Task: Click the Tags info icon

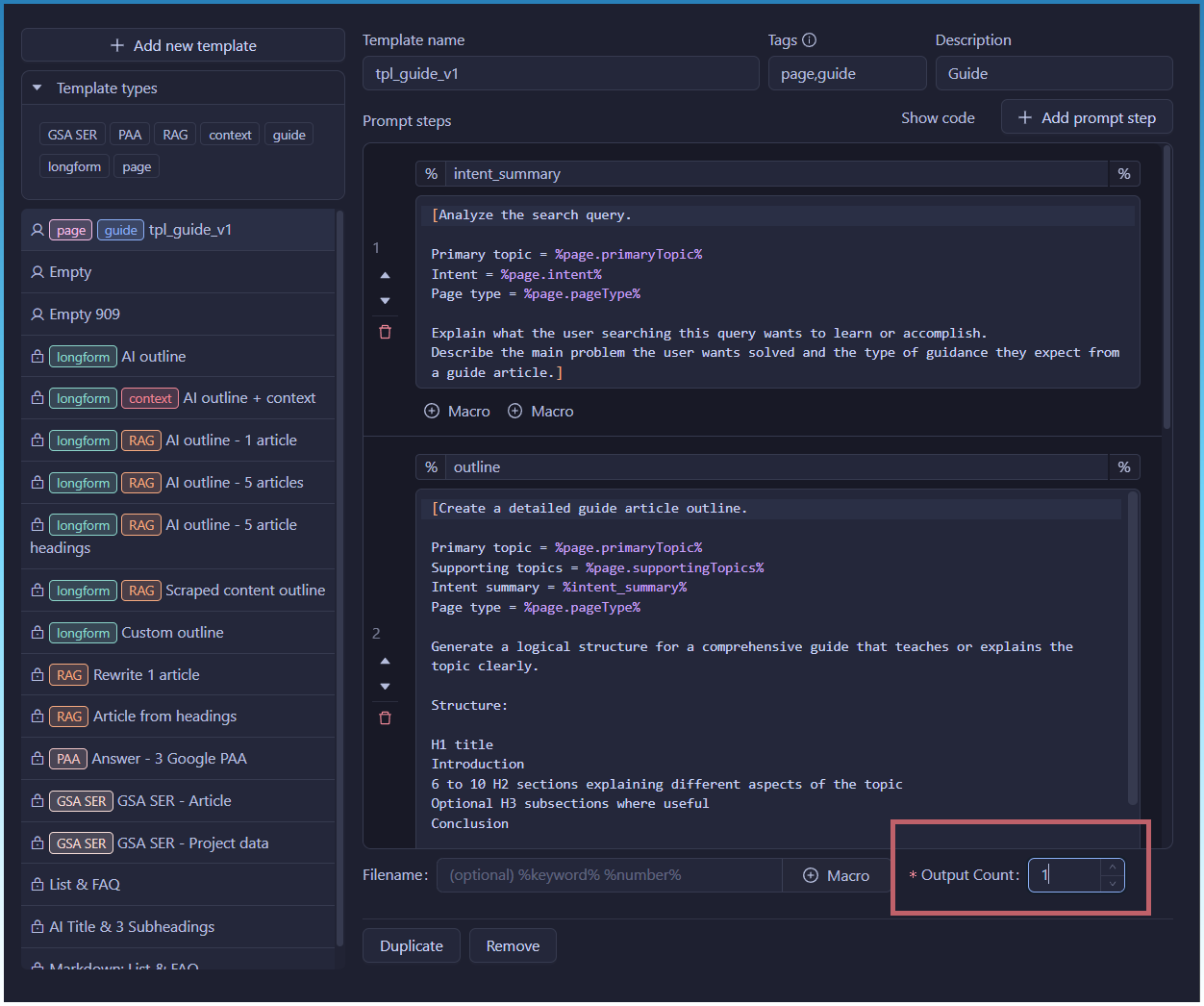Action: [x=809, y=40]
